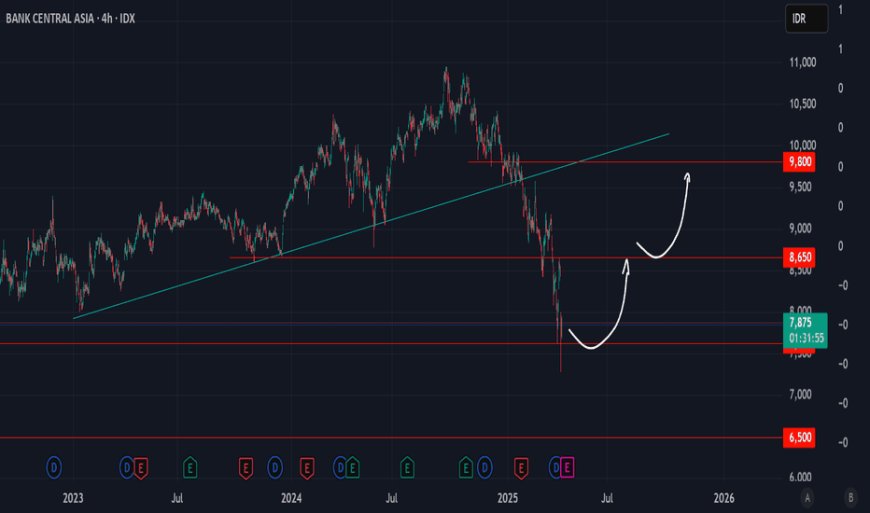Click dividend D marker just left of 2025
This screenshot has width=870, height=513.
pyautogui.click(x=484, y=466)
